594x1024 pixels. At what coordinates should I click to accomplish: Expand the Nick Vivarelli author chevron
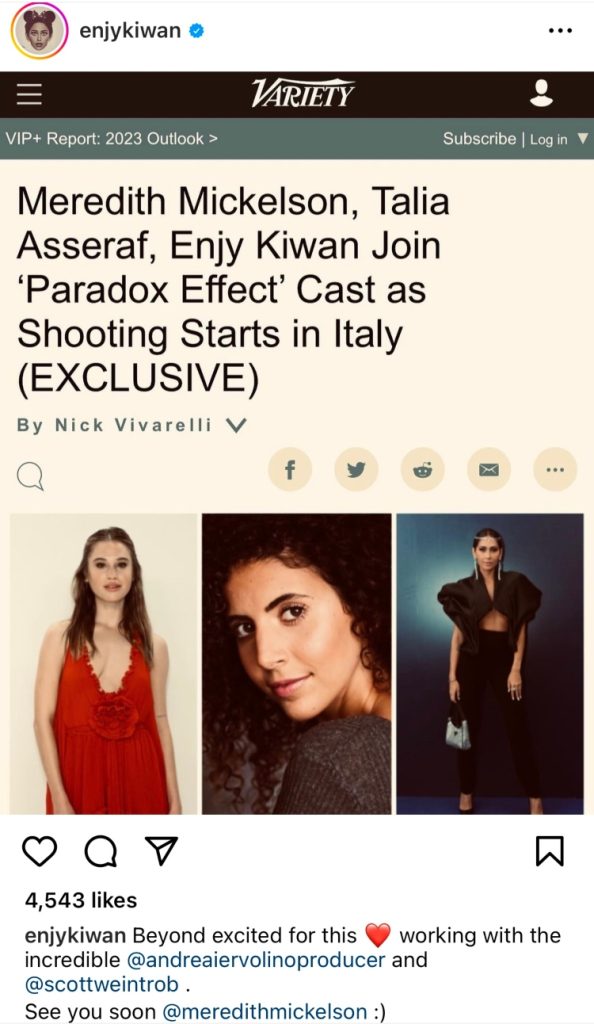pyautogui.click(x=236, y=425)
